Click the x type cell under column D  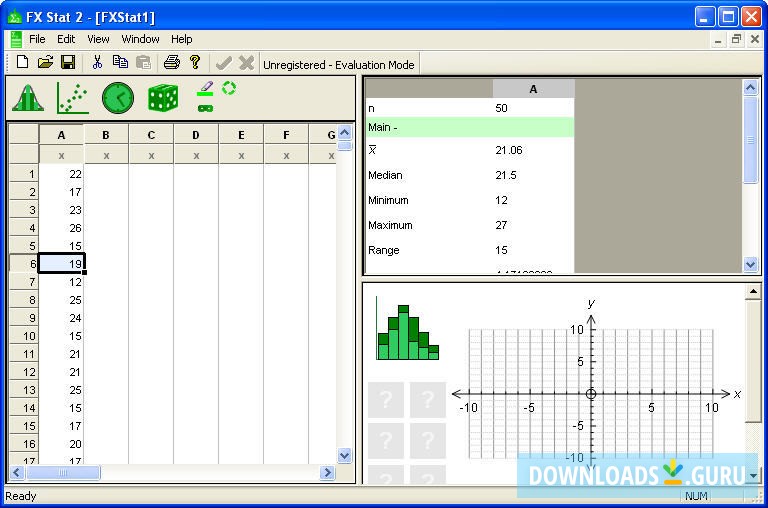click(x=196, y=155)
